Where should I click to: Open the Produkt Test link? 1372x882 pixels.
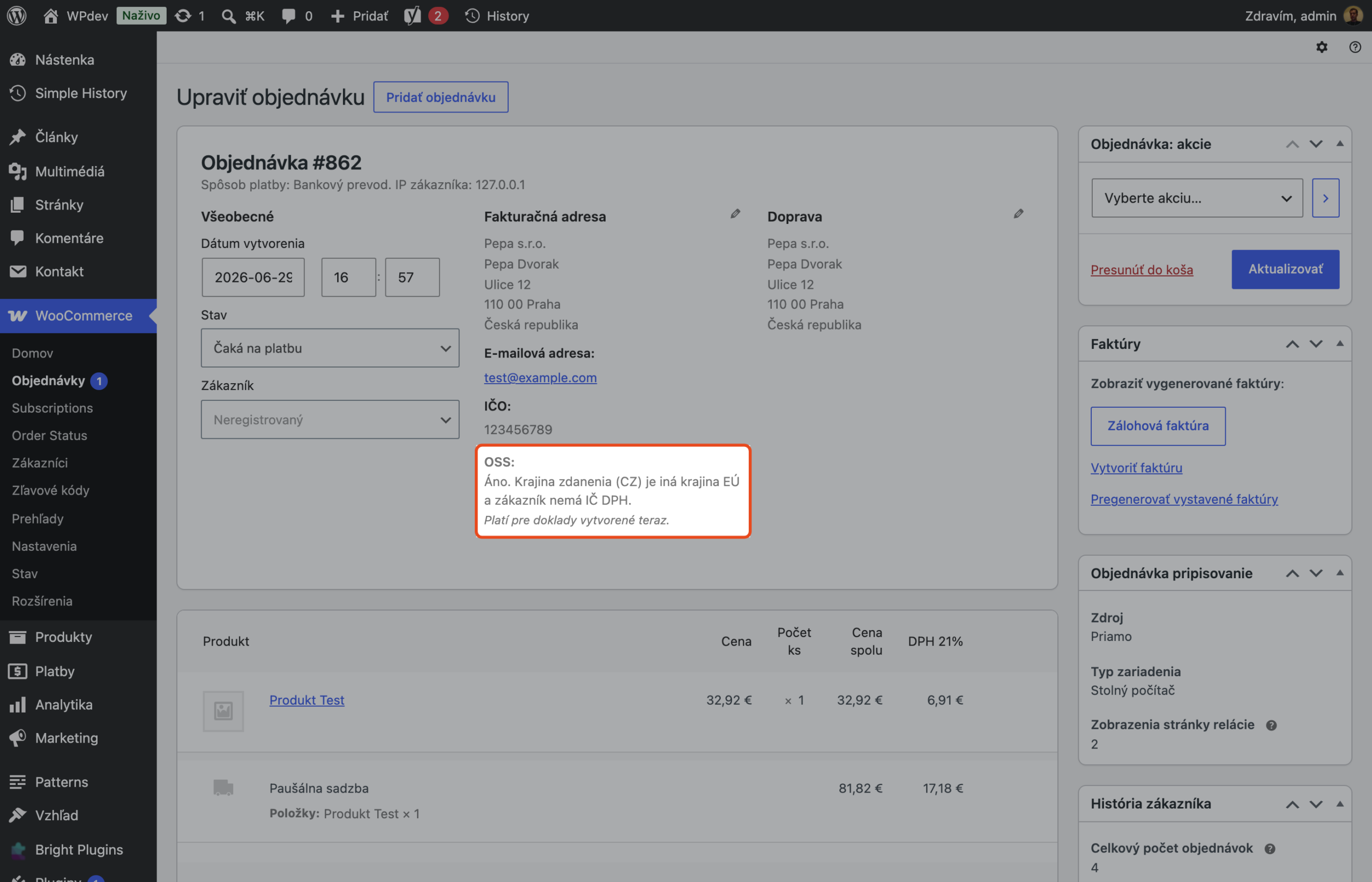click(x=307, y=700)
